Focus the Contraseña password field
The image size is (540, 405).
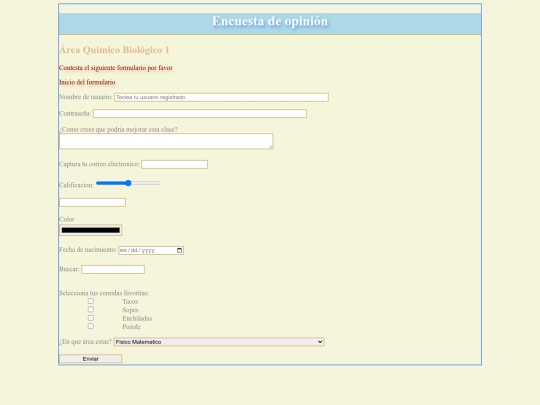pos(200,114)
